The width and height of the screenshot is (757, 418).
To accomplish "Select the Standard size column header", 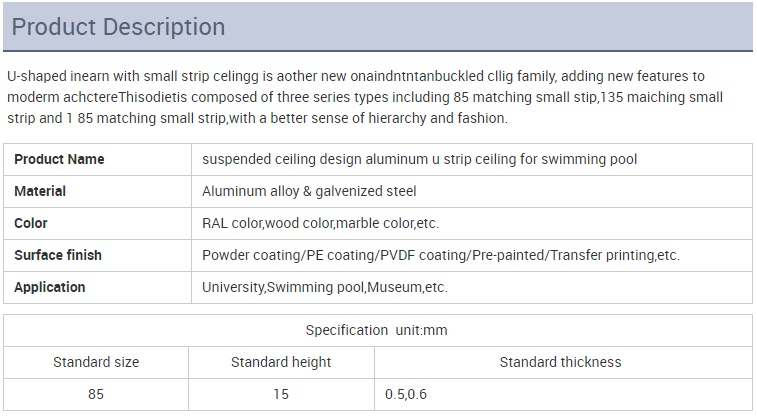I will point(96,362).
